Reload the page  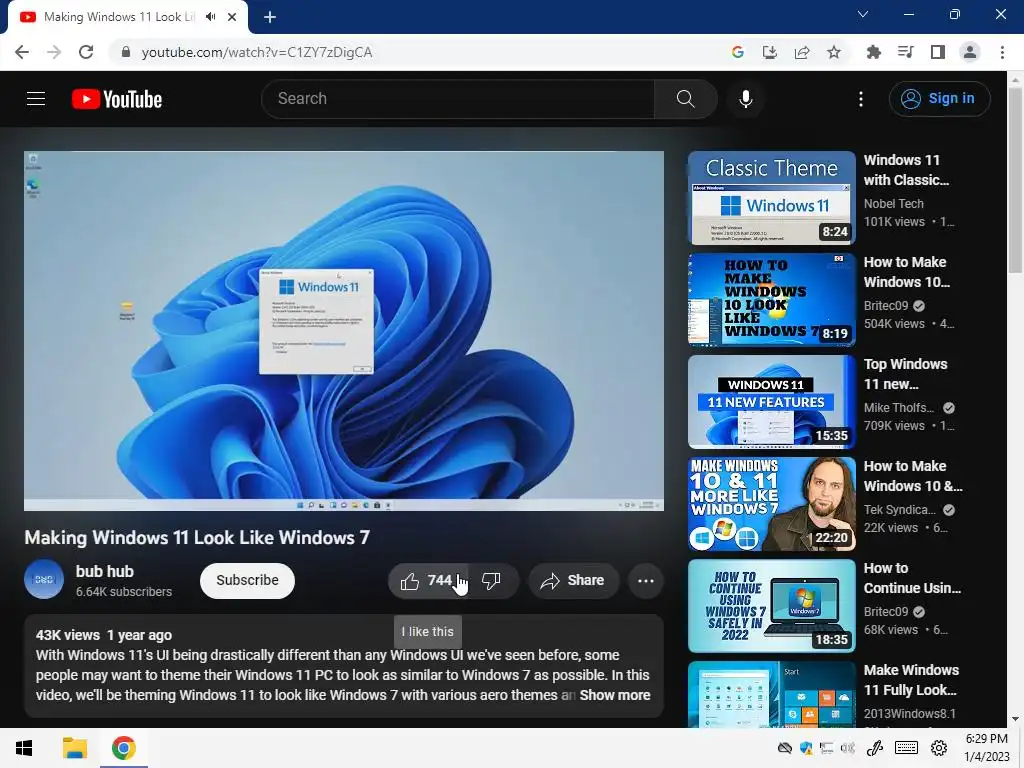pyautogui.click(x=86, y=52)
